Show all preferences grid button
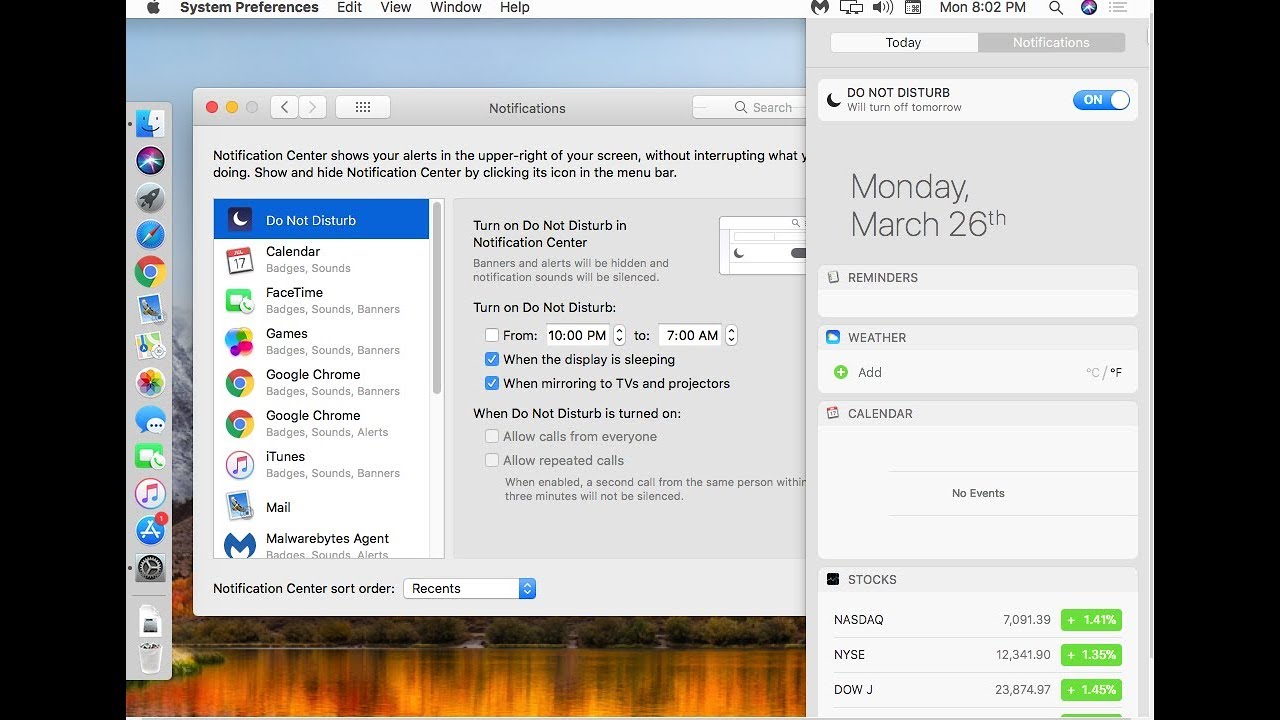Viewport: 1280px width, 720px height. [x=363, y=107]
